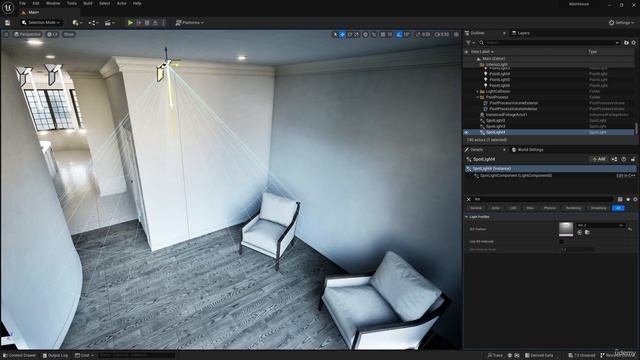Open the Perspective view mode dropdown
The image size is (640, 360).
[x=27, y=34]
